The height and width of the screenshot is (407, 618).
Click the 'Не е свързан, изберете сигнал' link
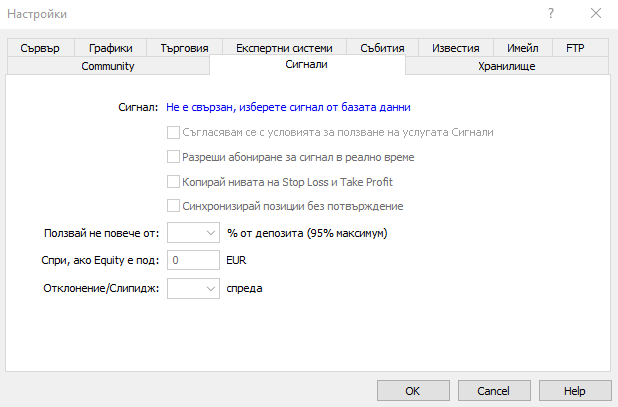tap(288, 107)
